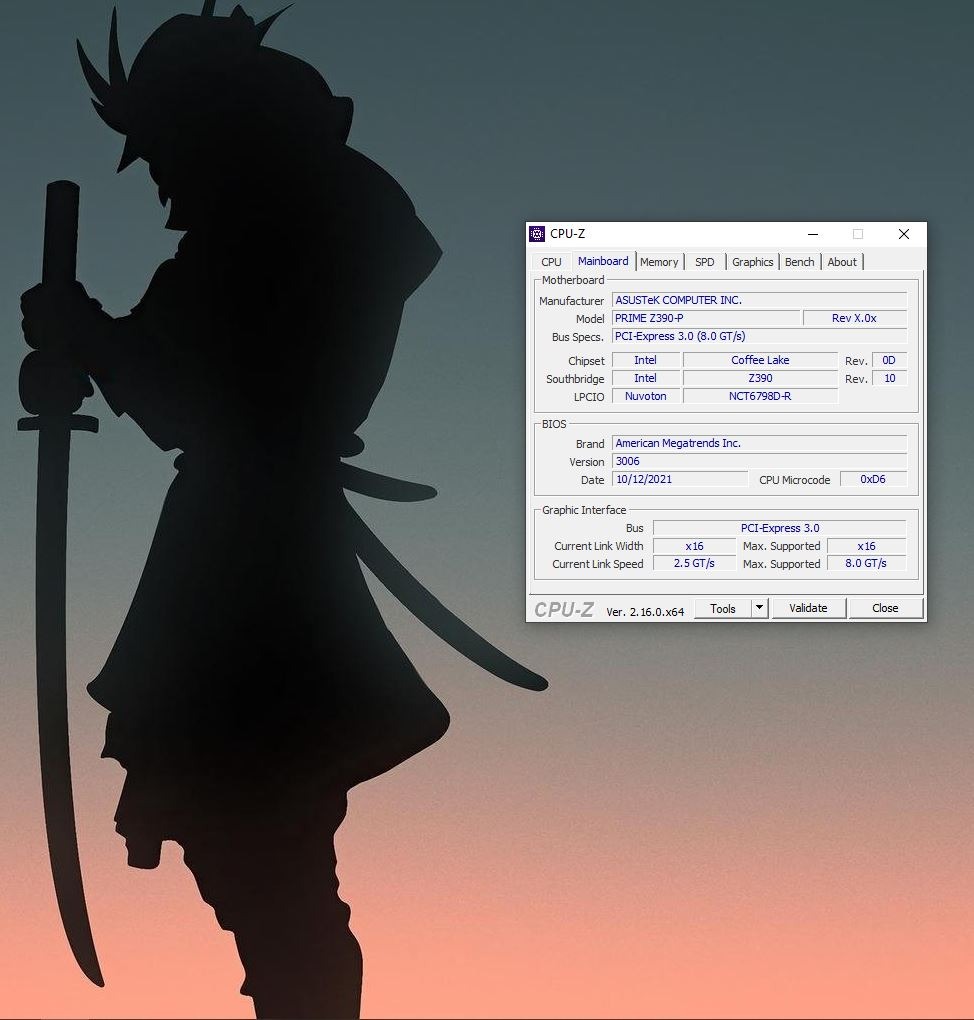Click the BIOS Version field 3006
The image size is (974, 1020).
[759, 461]
